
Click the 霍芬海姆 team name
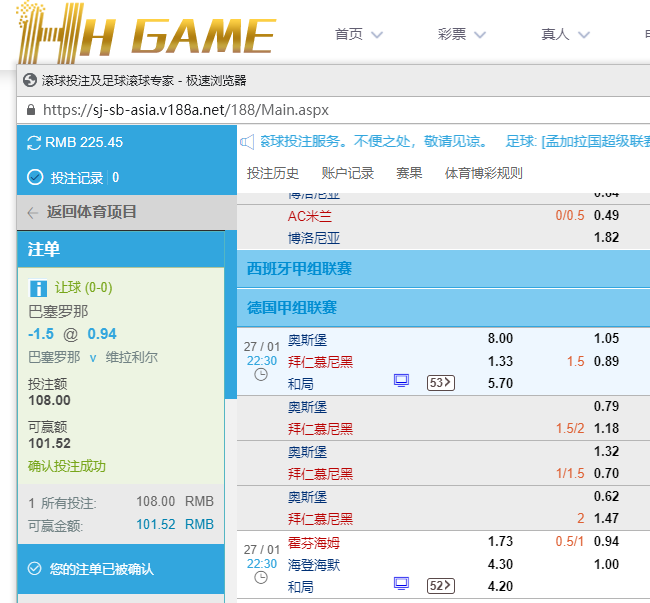313,542
